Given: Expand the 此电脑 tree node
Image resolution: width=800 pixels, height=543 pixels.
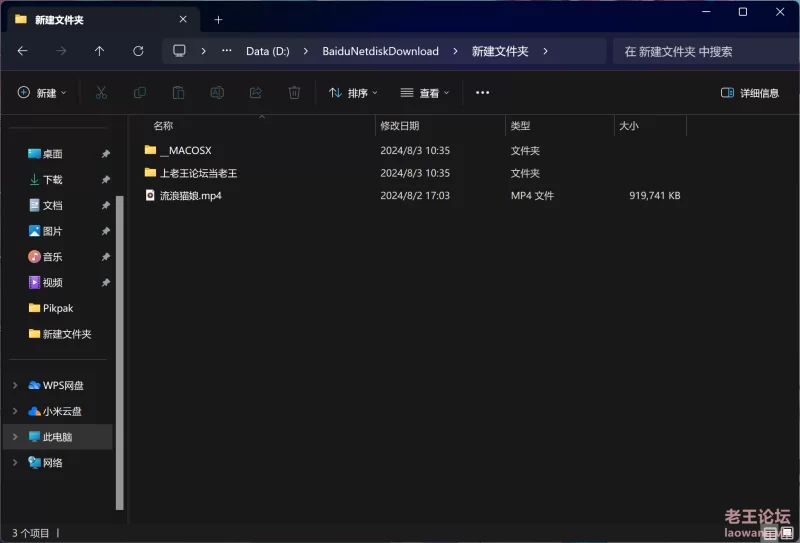Looking at the screenshot, I should 14,437.
